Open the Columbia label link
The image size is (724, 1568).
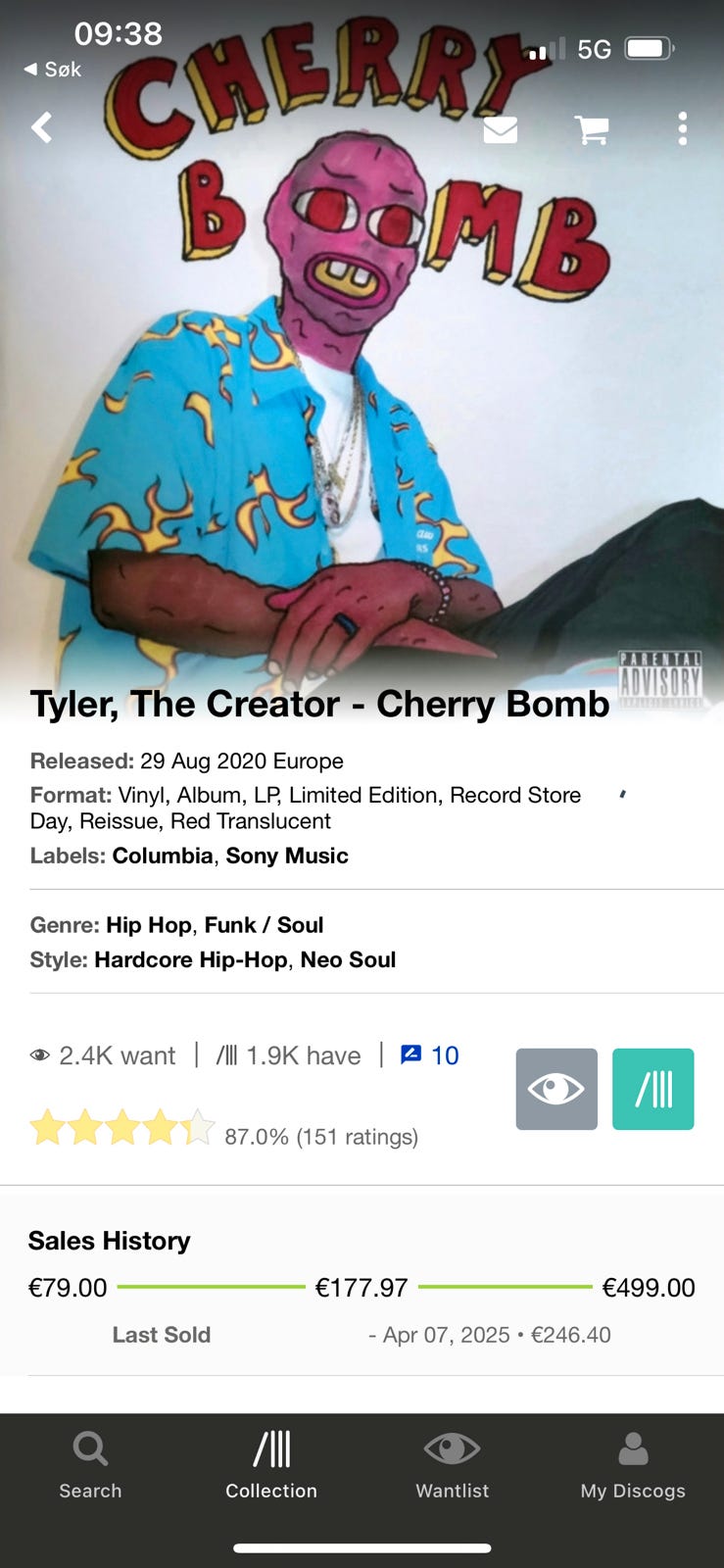pyautogui.click(x=163, y=856)
